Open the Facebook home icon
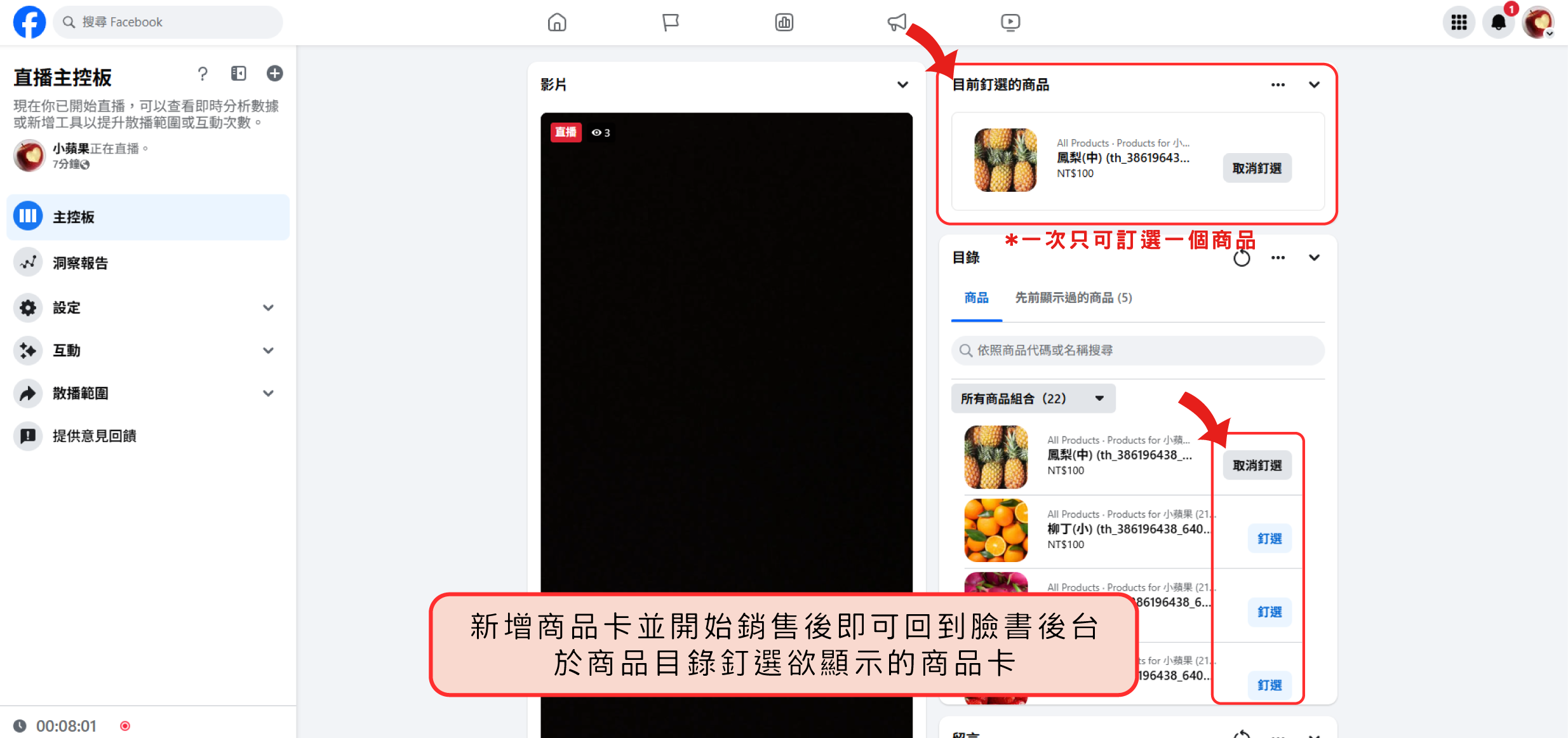 pyautogui.click(x=557, y=22)
